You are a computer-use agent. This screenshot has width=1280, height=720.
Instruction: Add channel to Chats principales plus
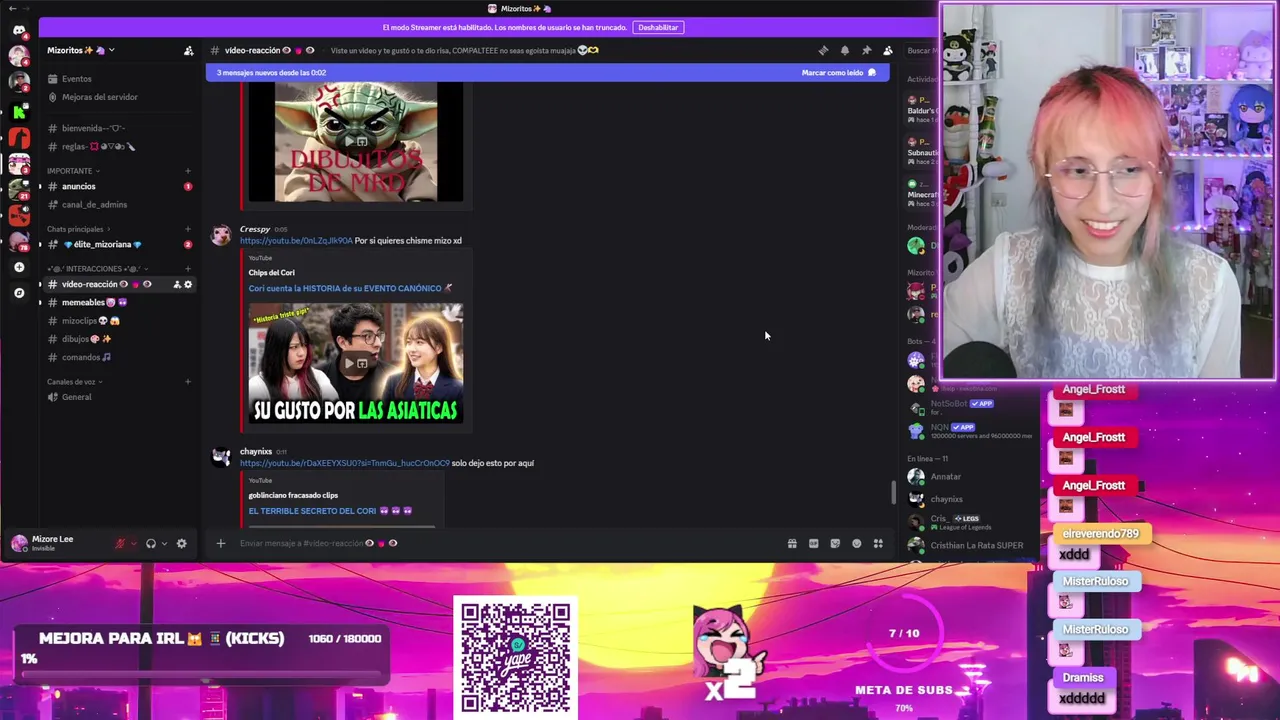click(187, 229)
